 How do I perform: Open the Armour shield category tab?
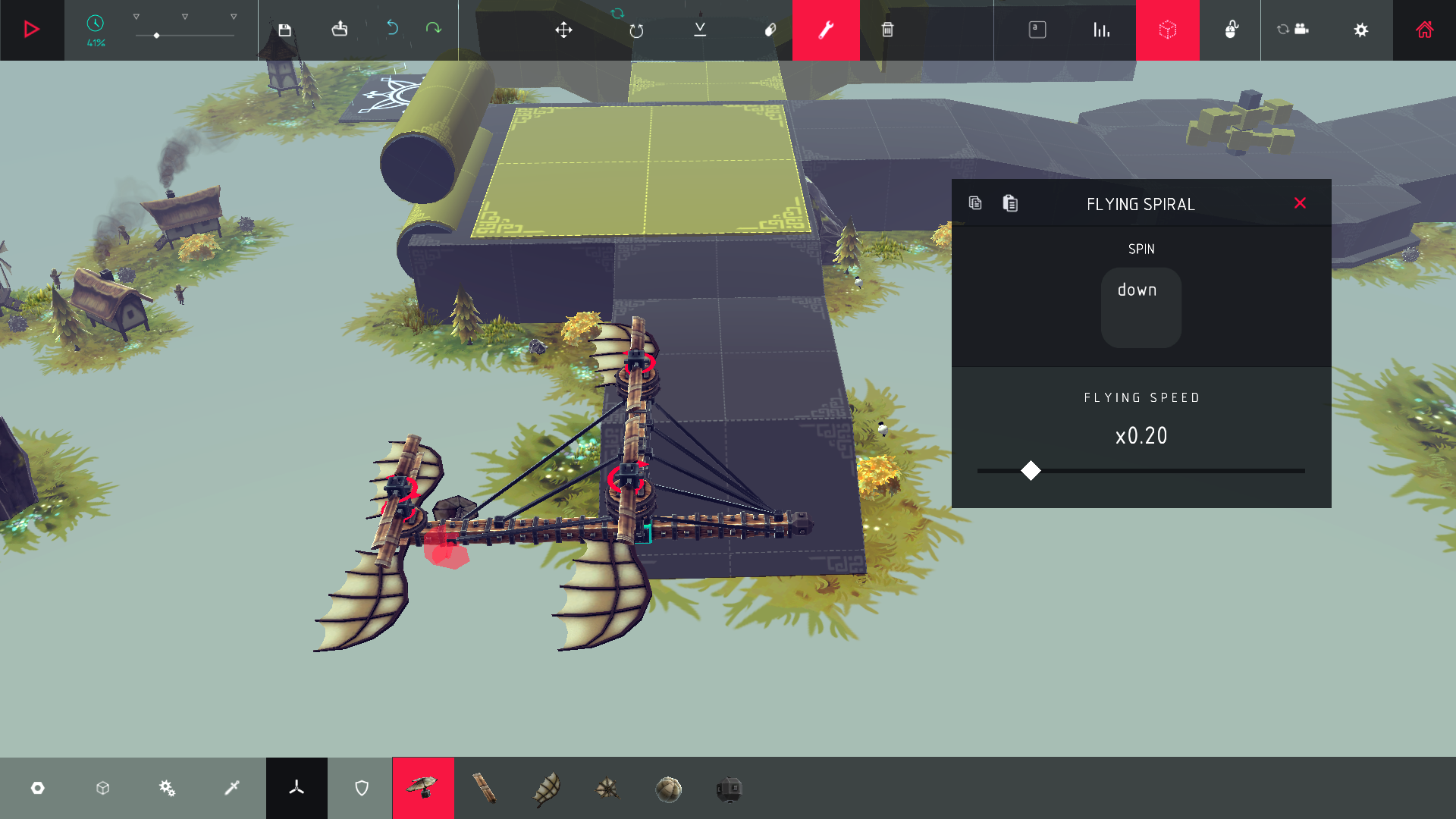(362, 788)
